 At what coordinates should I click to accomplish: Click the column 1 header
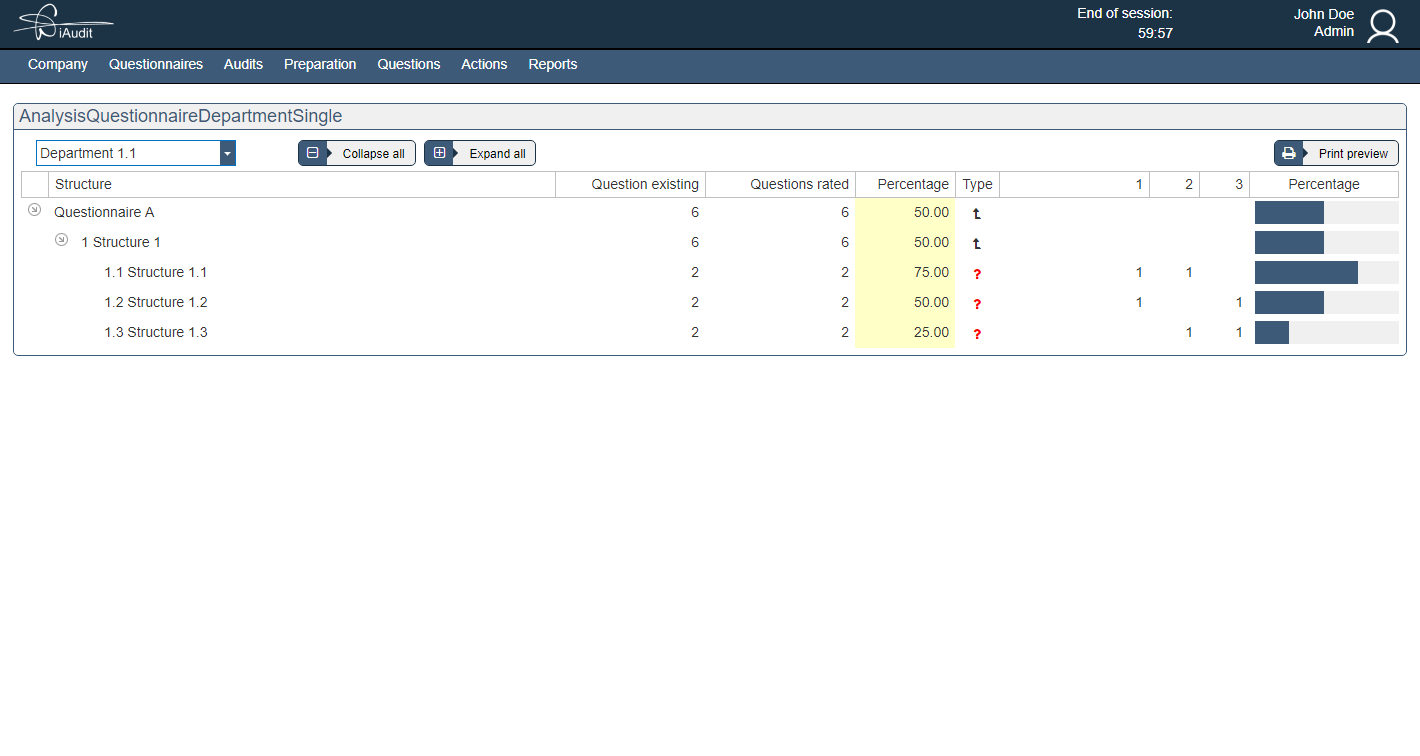[1075, 184]
